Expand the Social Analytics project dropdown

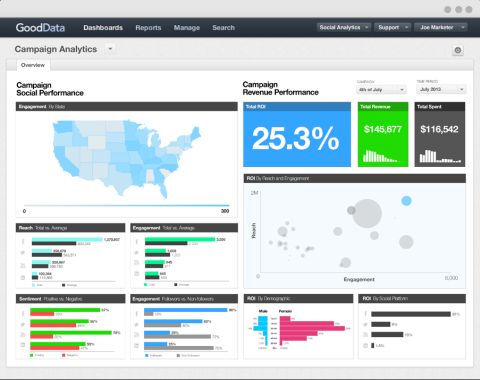click(x=343, y=27)
